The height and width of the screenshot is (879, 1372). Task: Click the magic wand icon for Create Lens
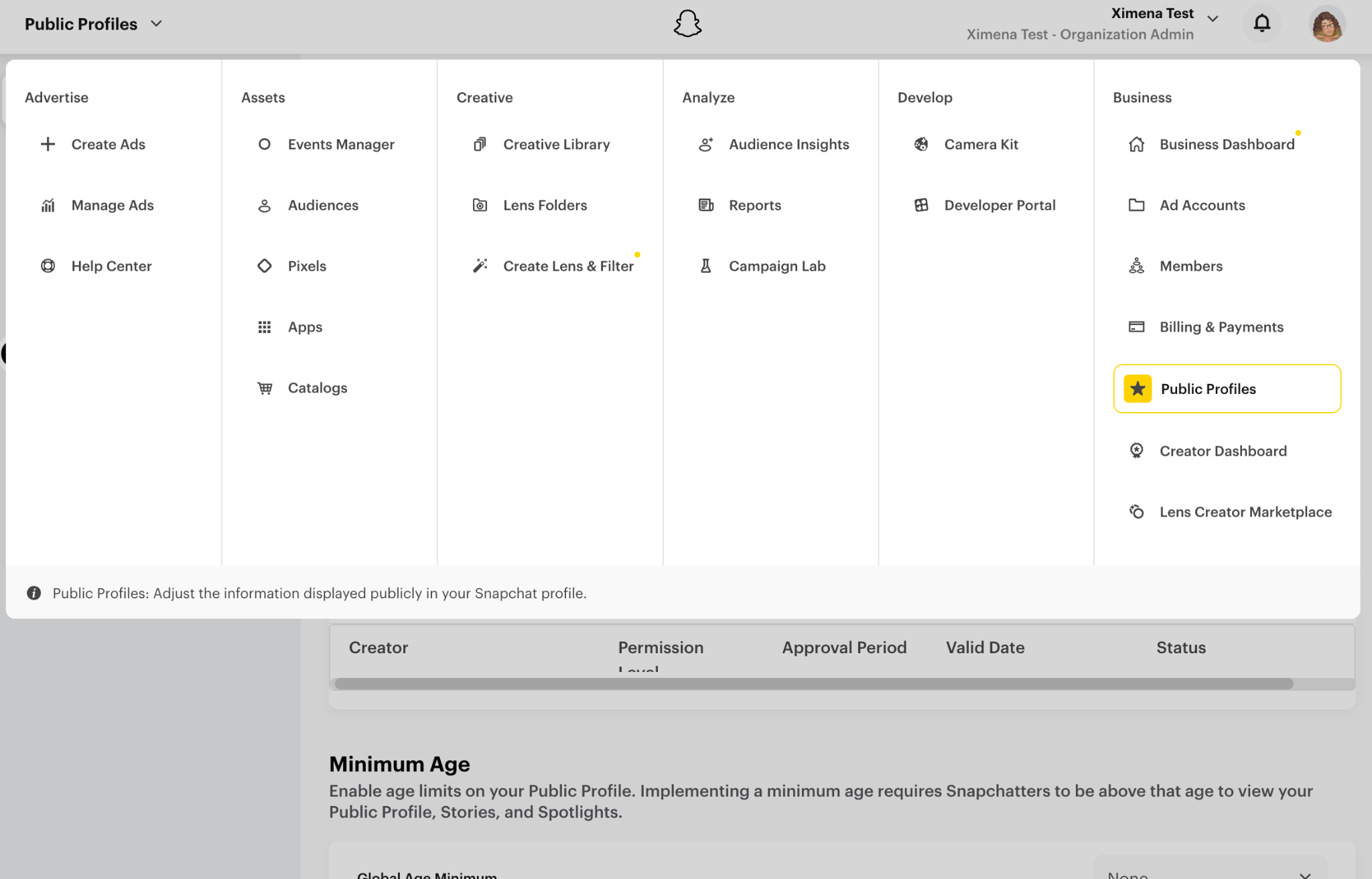[480, 266]
